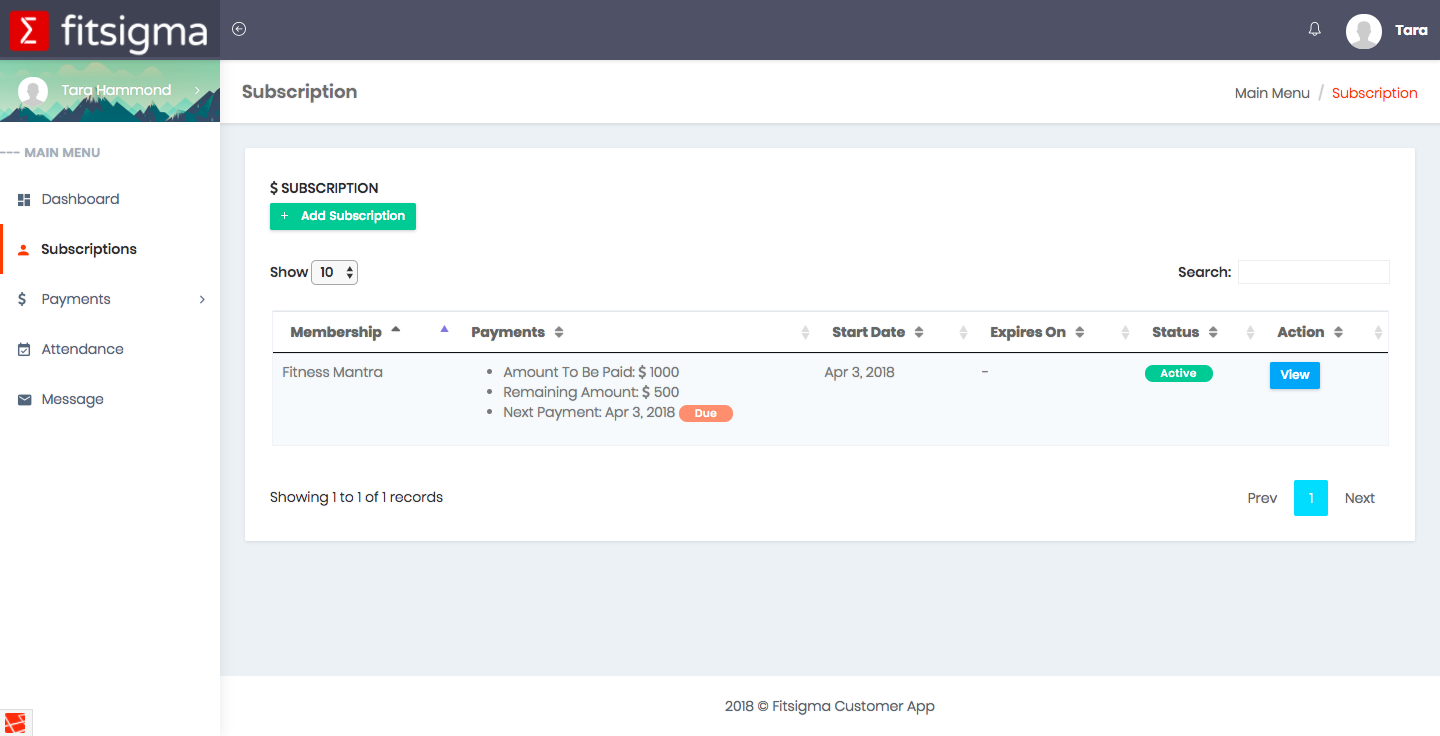View the Fitness Mantra subscription

[1294, 375]
